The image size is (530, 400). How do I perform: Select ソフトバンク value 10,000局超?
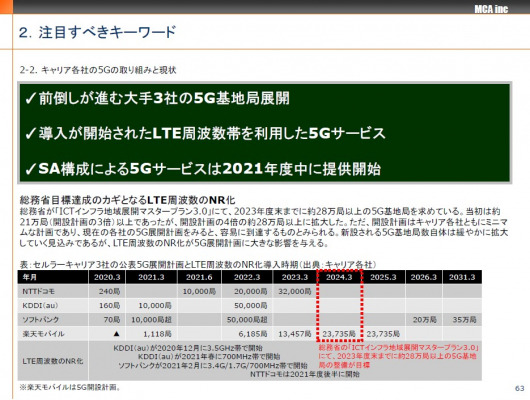pos(151,320)
